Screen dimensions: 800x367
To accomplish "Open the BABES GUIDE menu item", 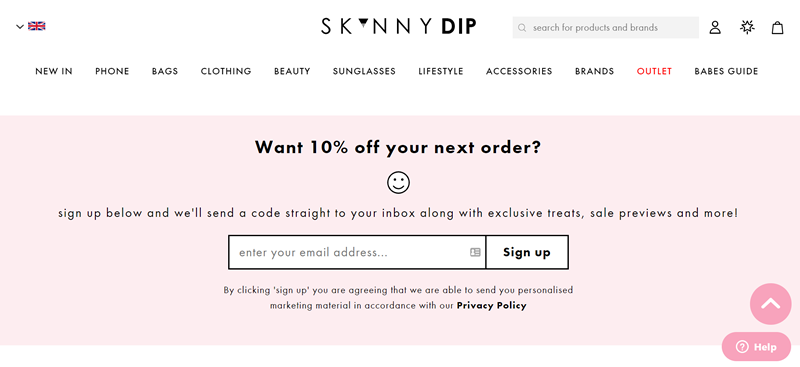I will pyautogui.click(x=726, y=71).
